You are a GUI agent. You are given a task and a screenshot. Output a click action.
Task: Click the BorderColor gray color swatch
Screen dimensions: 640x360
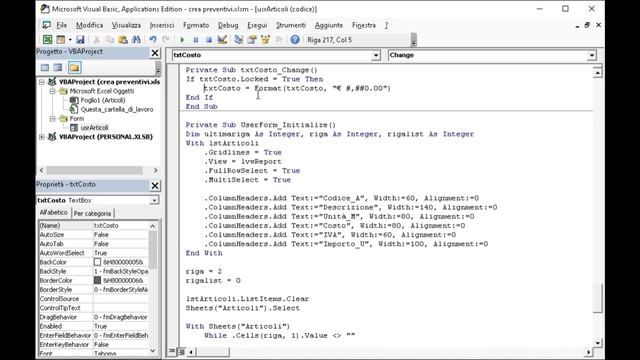point(97,280)
